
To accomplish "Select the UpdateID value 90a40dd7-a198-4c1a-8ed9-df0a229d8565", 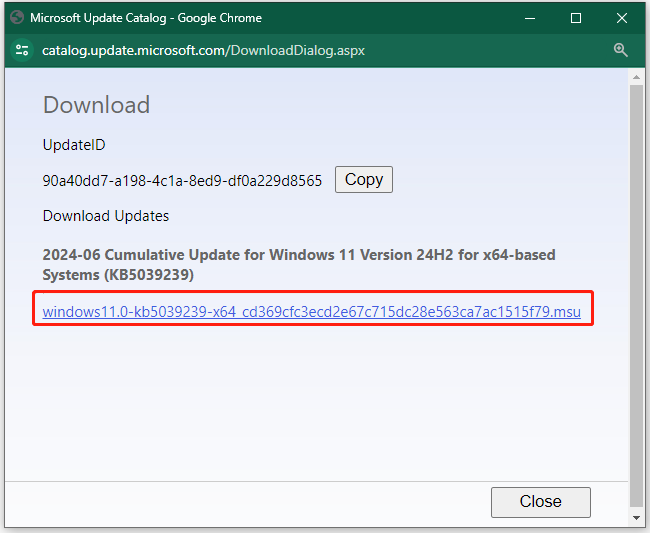I will click(182, 181).
